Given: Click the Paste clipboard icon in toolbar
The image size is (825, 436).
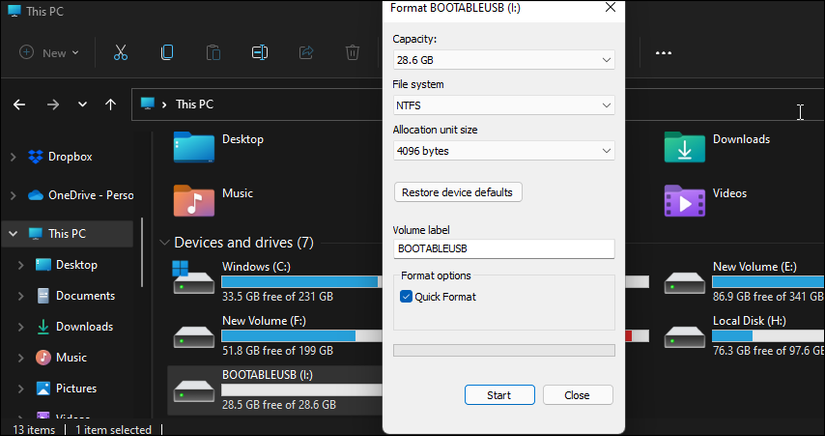Looking at the screenshot, I should click(213, 53).
